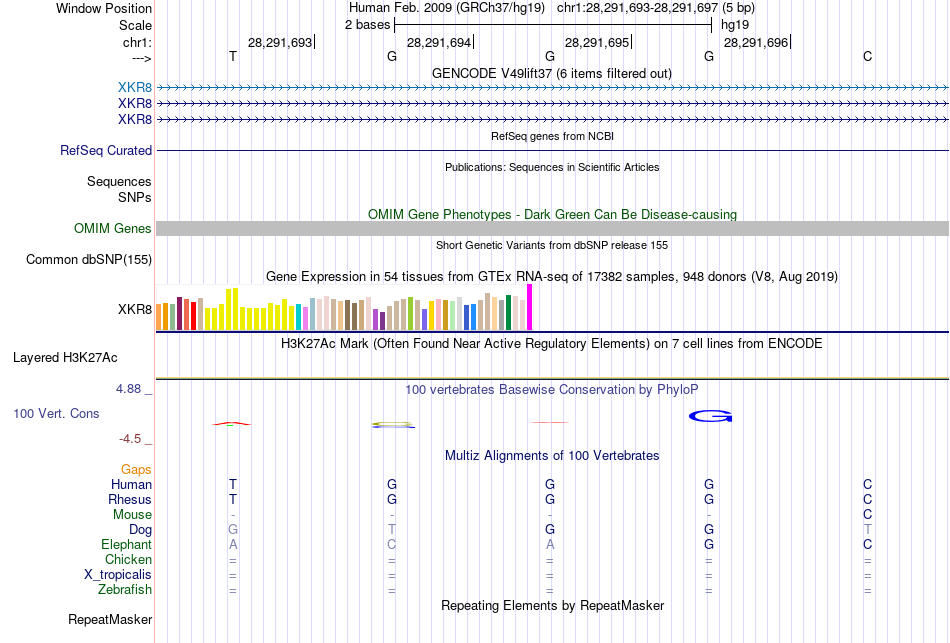950x643 pixels.
Task: Select the light blue XKR8 transcript label
Action: 135,87
